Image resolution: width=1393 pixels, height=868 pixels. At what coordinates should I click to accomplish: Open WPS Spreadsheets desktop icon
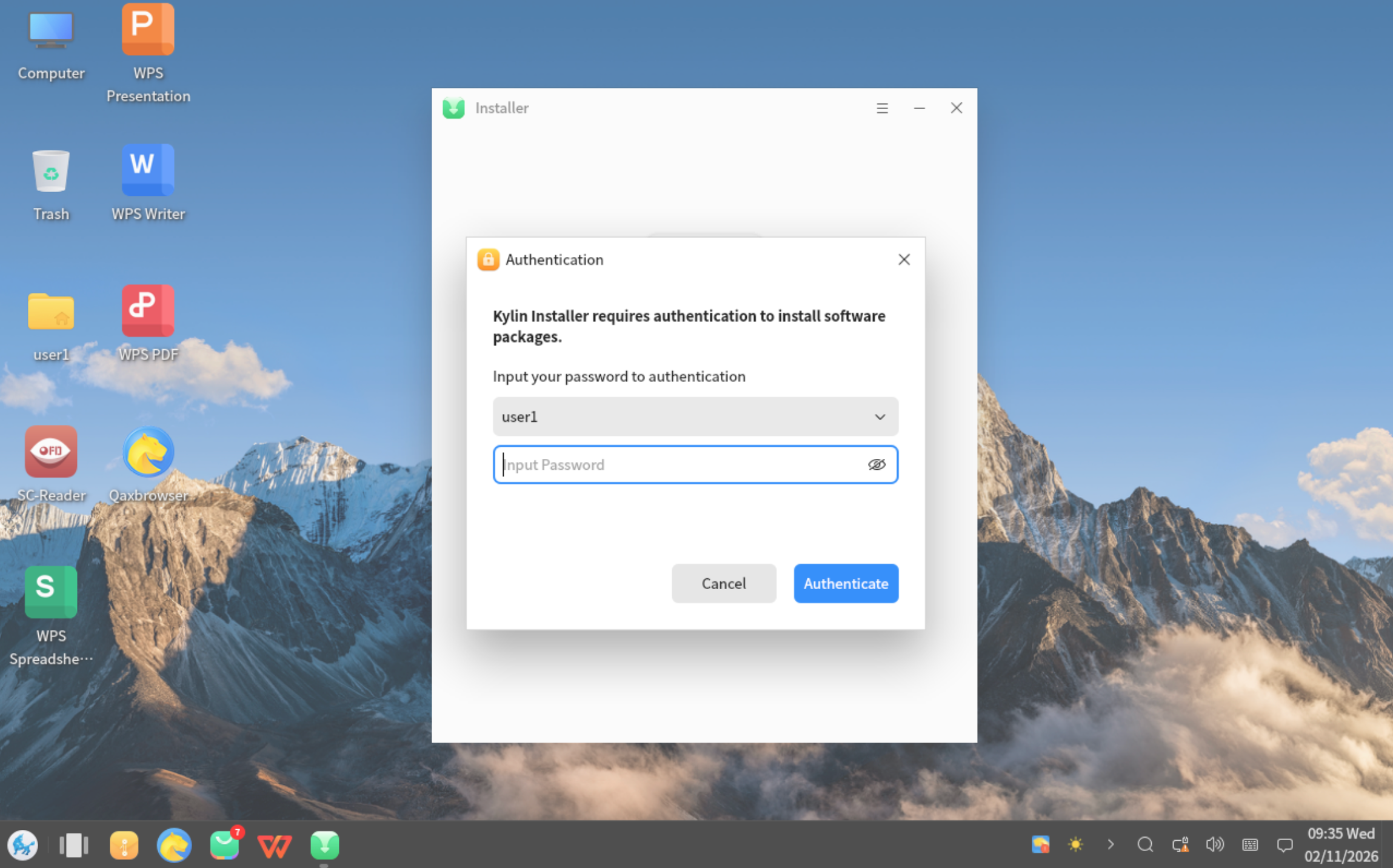tap(51, 593)
